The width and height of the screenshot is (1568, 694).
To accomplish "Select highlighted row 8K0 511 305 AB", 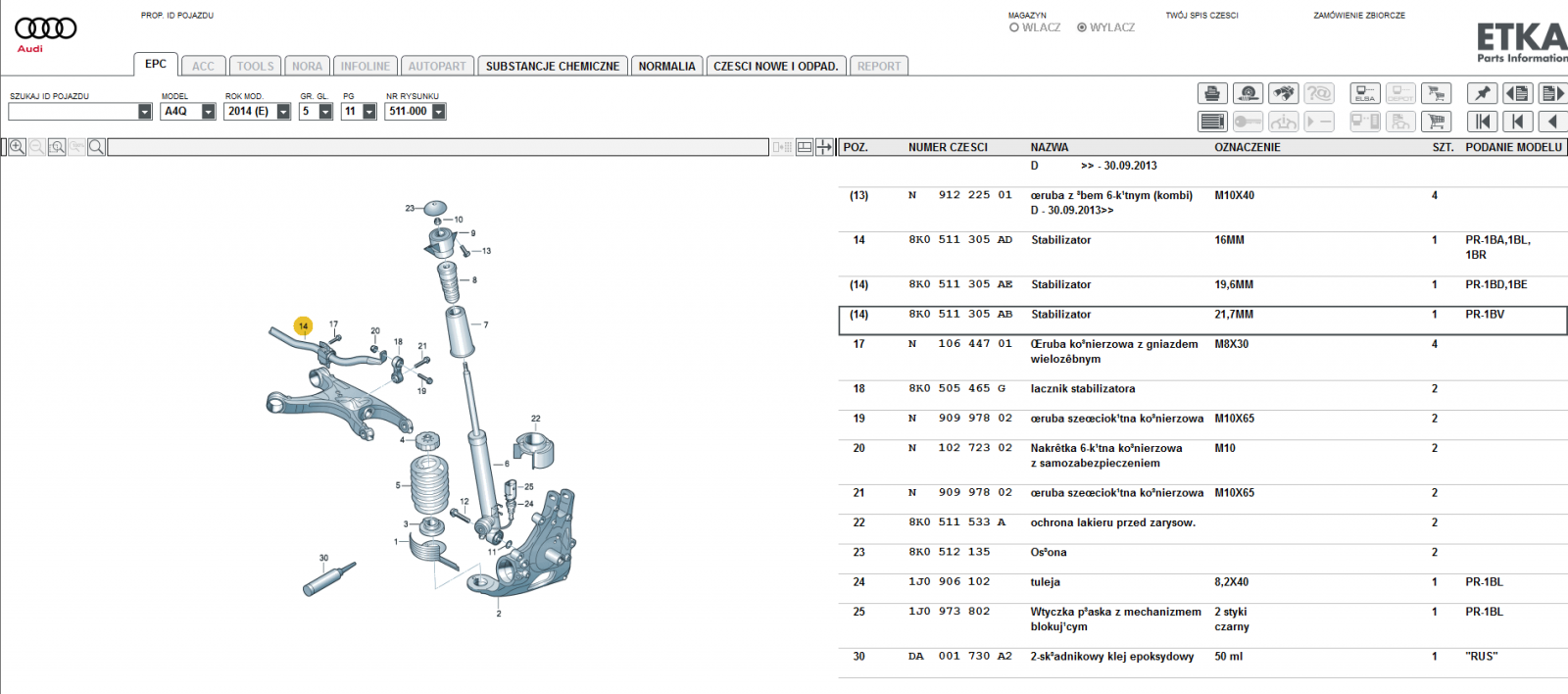I will point(1202,321).
